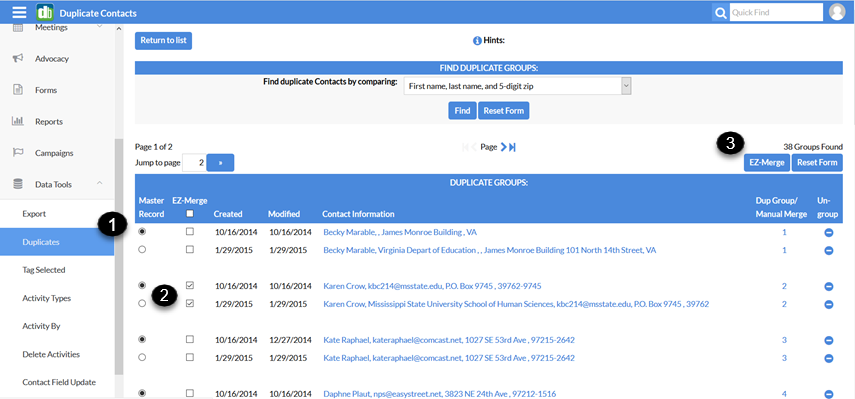Open the user profile avatar
The image size is (855, 399).
pyautogui.click(x=836, y=12)
